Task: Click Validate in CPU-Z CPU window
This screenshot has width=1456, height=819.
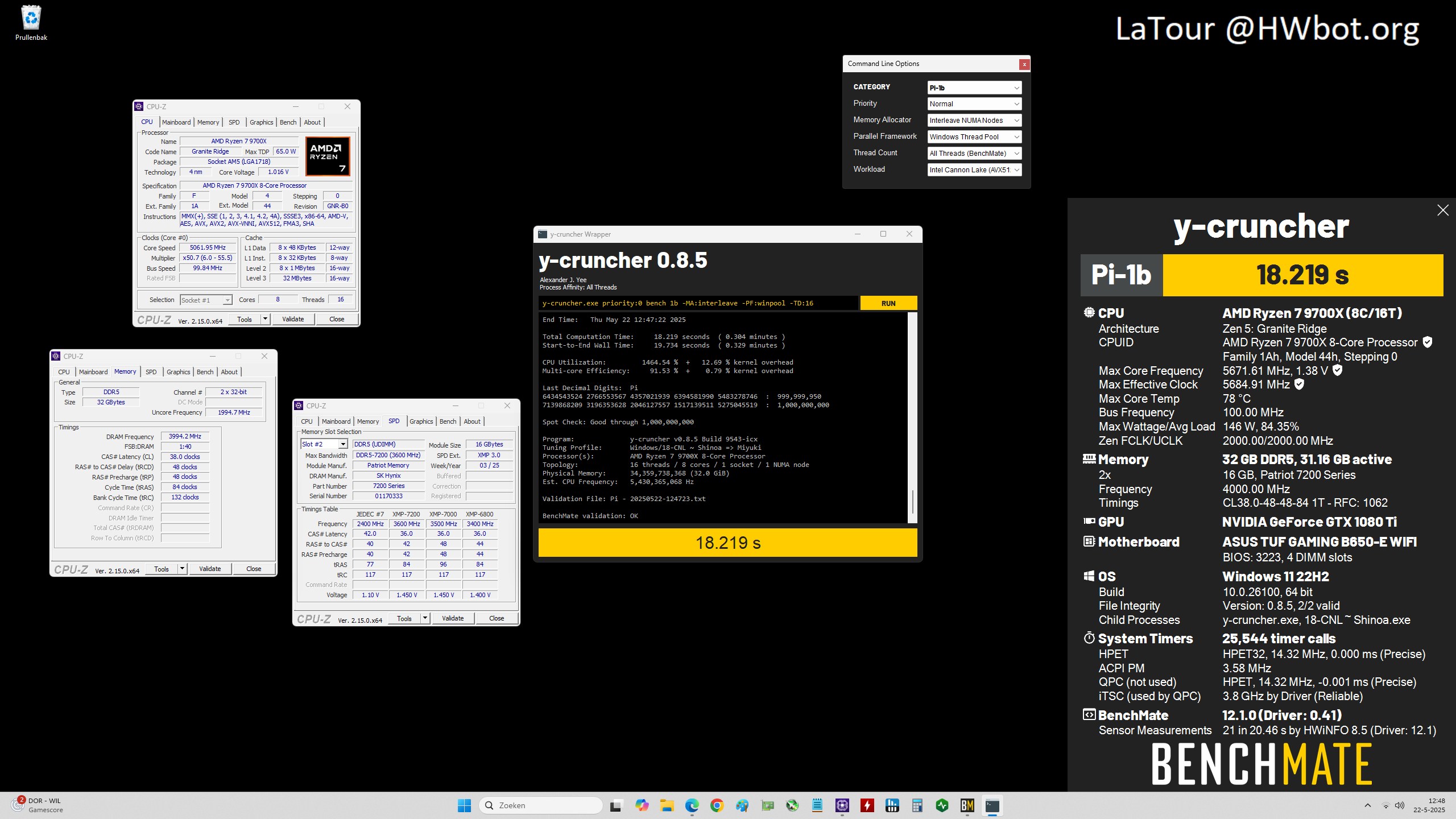Action: point(293,319)
